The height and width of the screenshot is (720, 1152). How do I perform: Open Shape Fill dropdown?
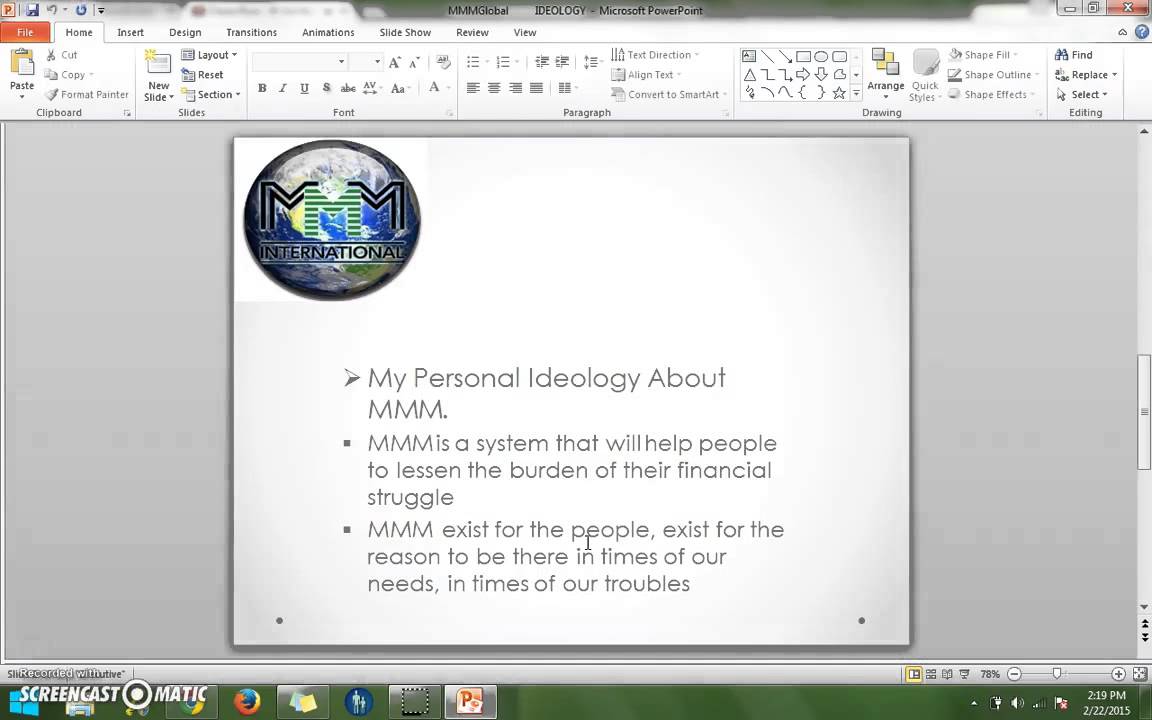tap(984, 55)
